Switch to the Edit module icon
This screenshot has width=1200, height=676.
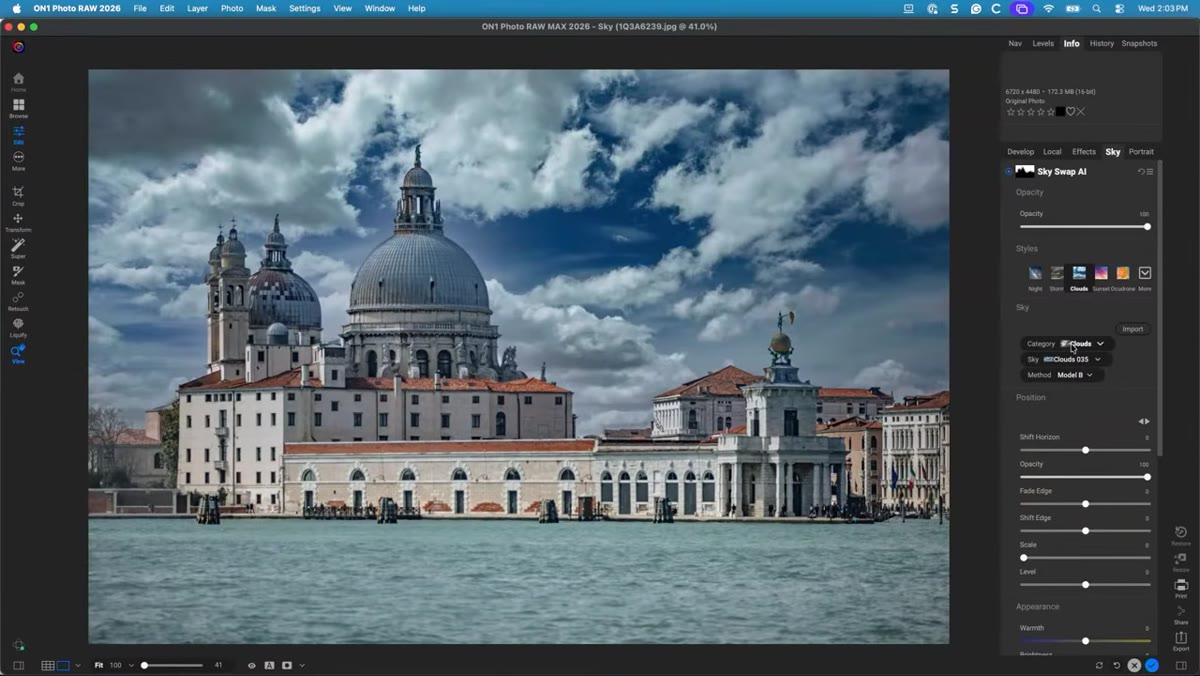coord(18,134)
